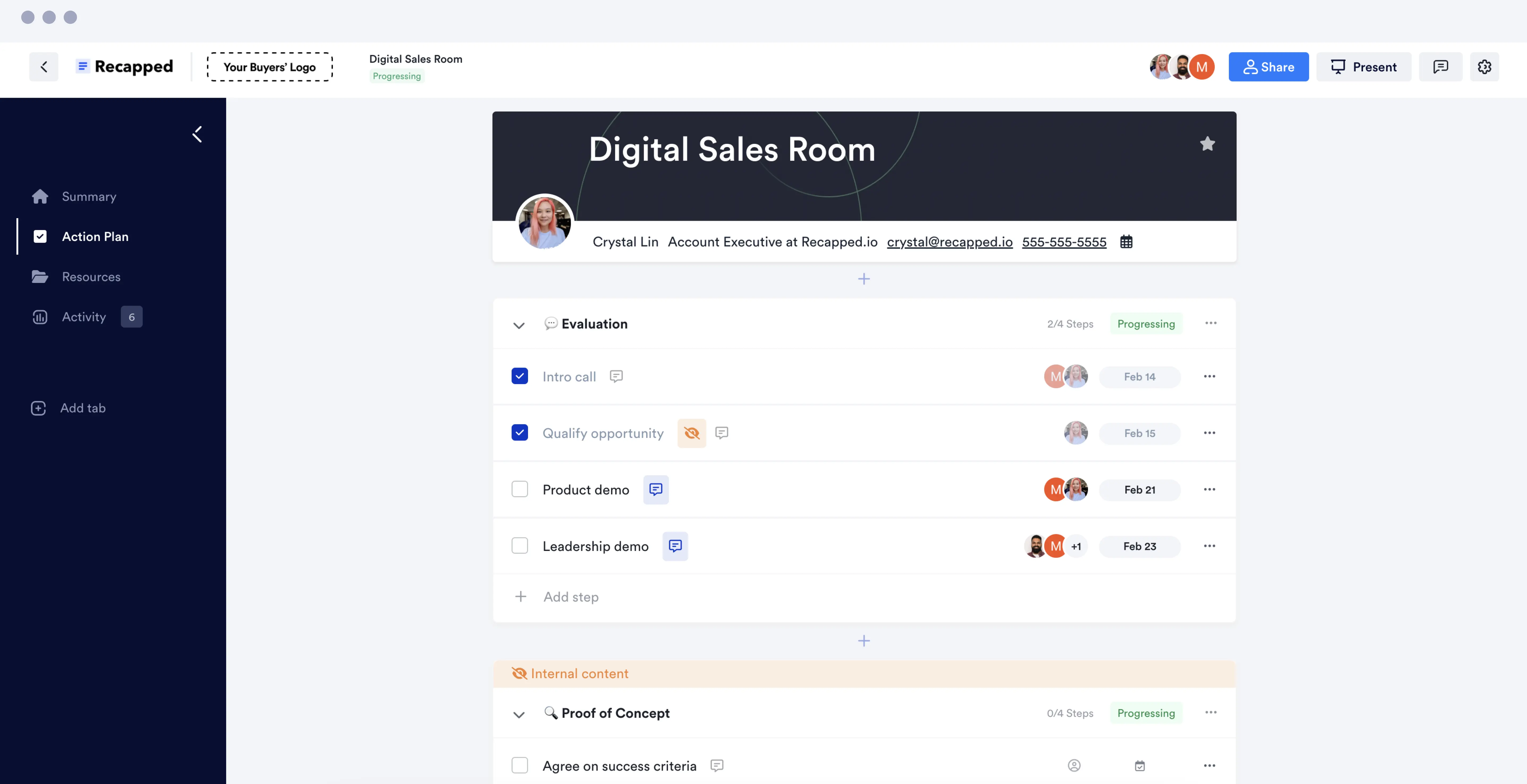The height and width of the screenshot is (784, 1527).
Task: Set due date for Agree on success criteria
Action: [1139, 766]
